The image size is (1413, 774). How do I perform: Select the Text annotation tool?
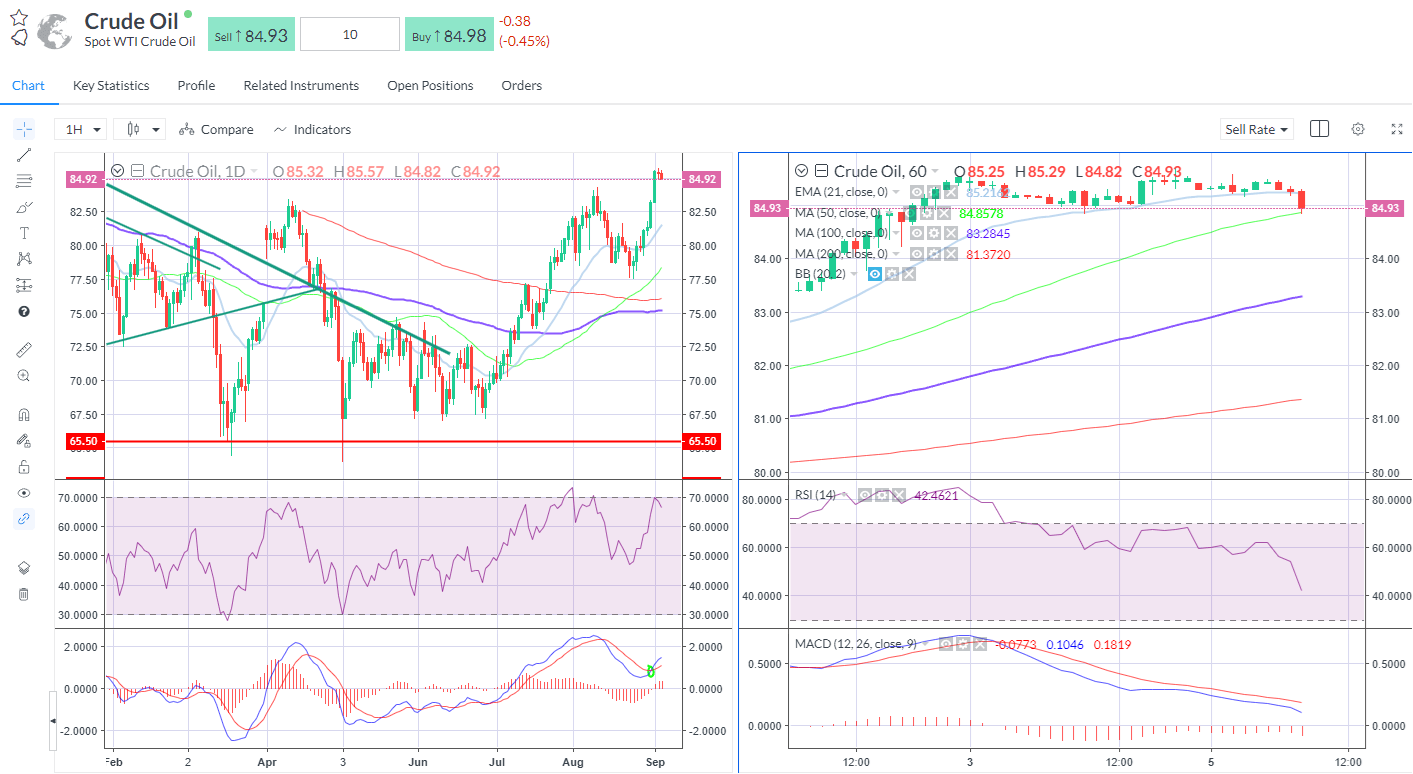pyautogui.click(x=24, y=233)
